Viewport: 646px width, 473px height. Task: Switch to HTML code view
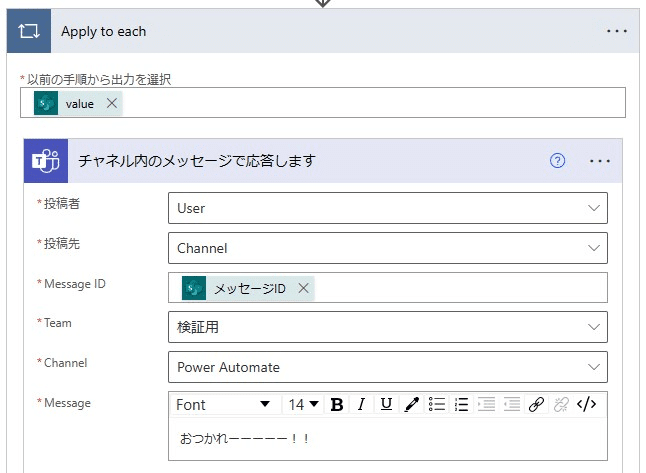point(586,404)
